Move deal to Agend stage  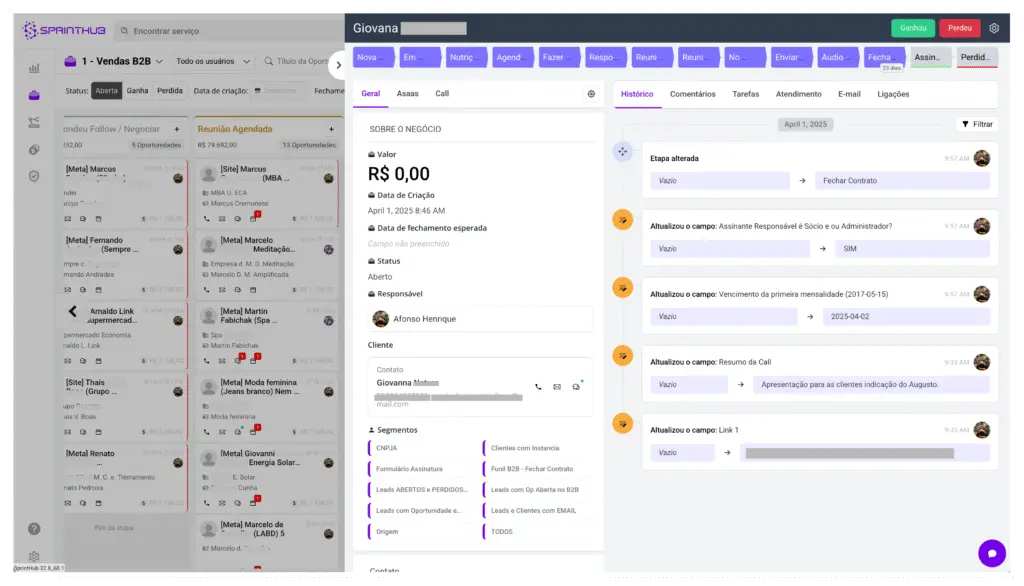pos(513,57)
